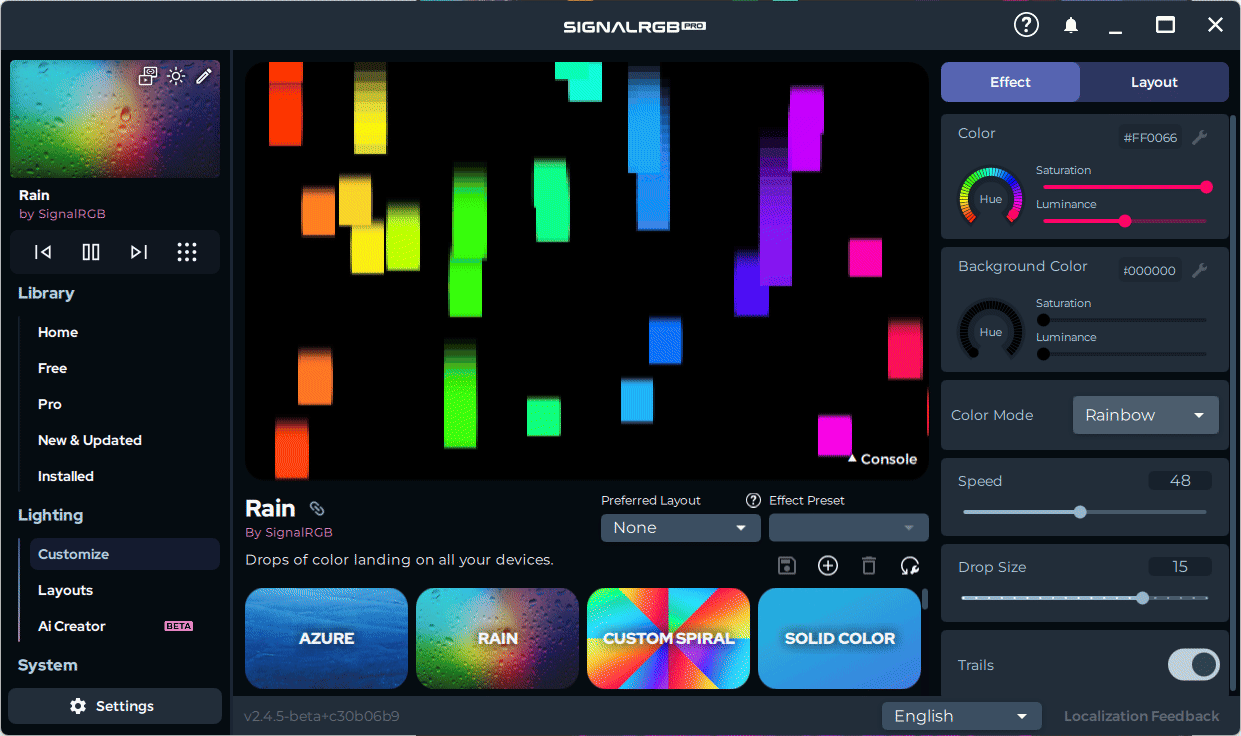Click the Localization Feedback link
1241x736 pixels.
(1141, 716)
